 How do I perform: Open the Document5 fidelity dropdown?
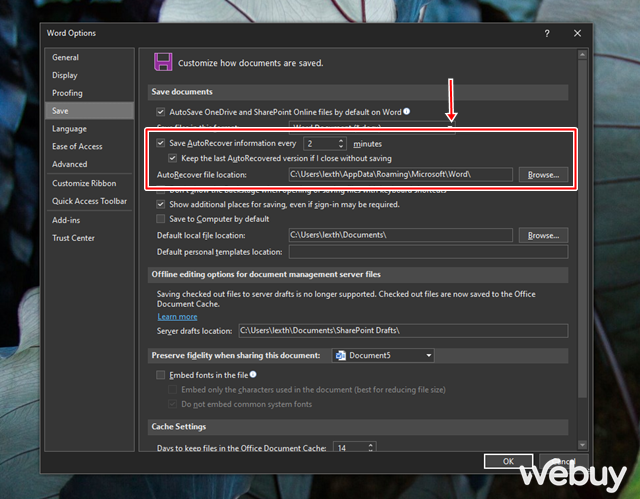[429, 355]
